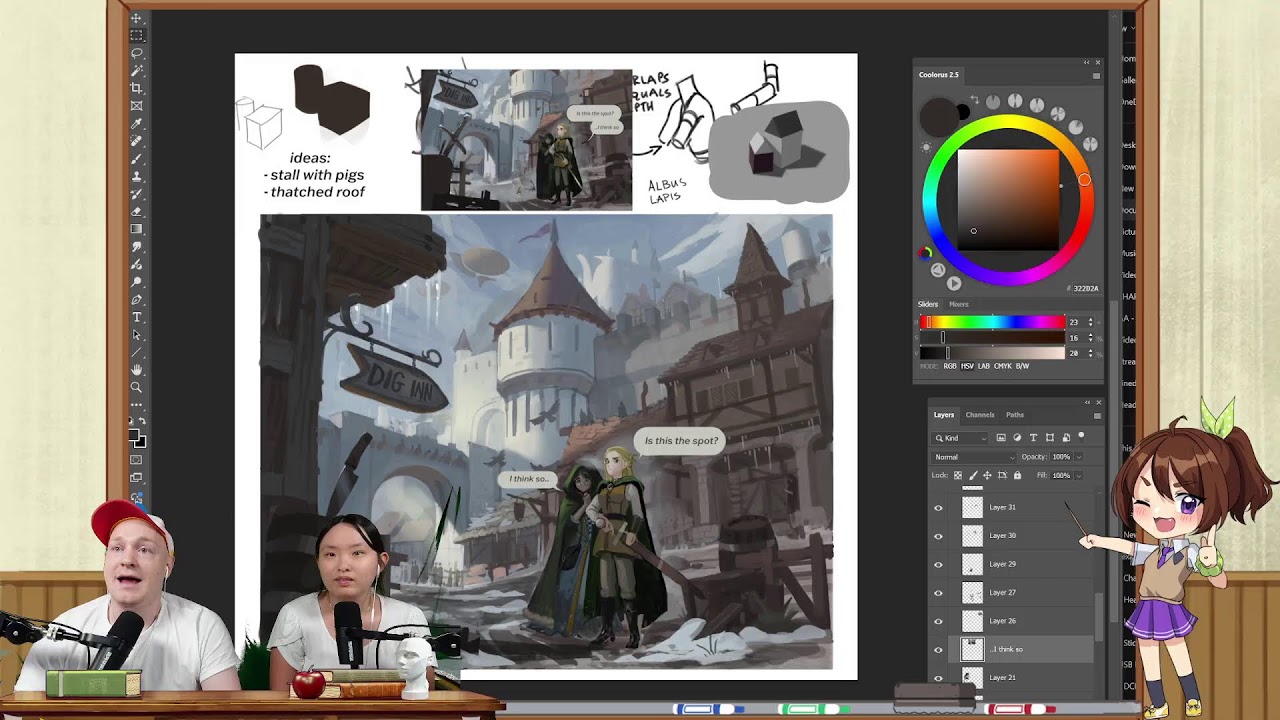Viewport: 1280px width, 720px height.
Task: Select the Magic Wand tool
Action: (x=137, y=70)
